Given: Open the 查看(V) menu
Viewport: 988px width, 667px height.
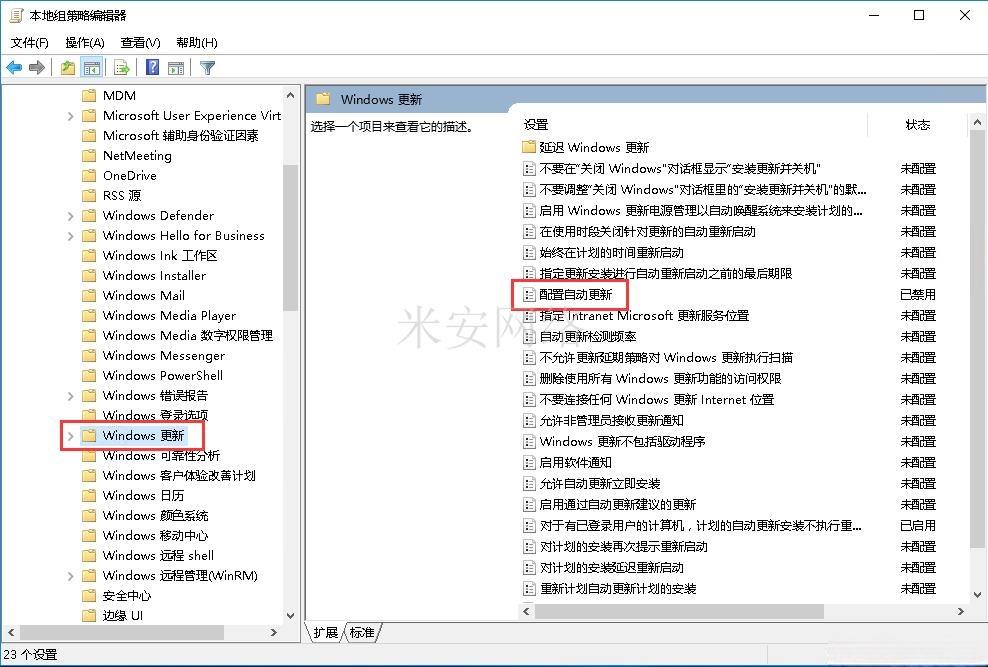Looking at the screenshot, I should pyautogui.click(x=140, y=42).
